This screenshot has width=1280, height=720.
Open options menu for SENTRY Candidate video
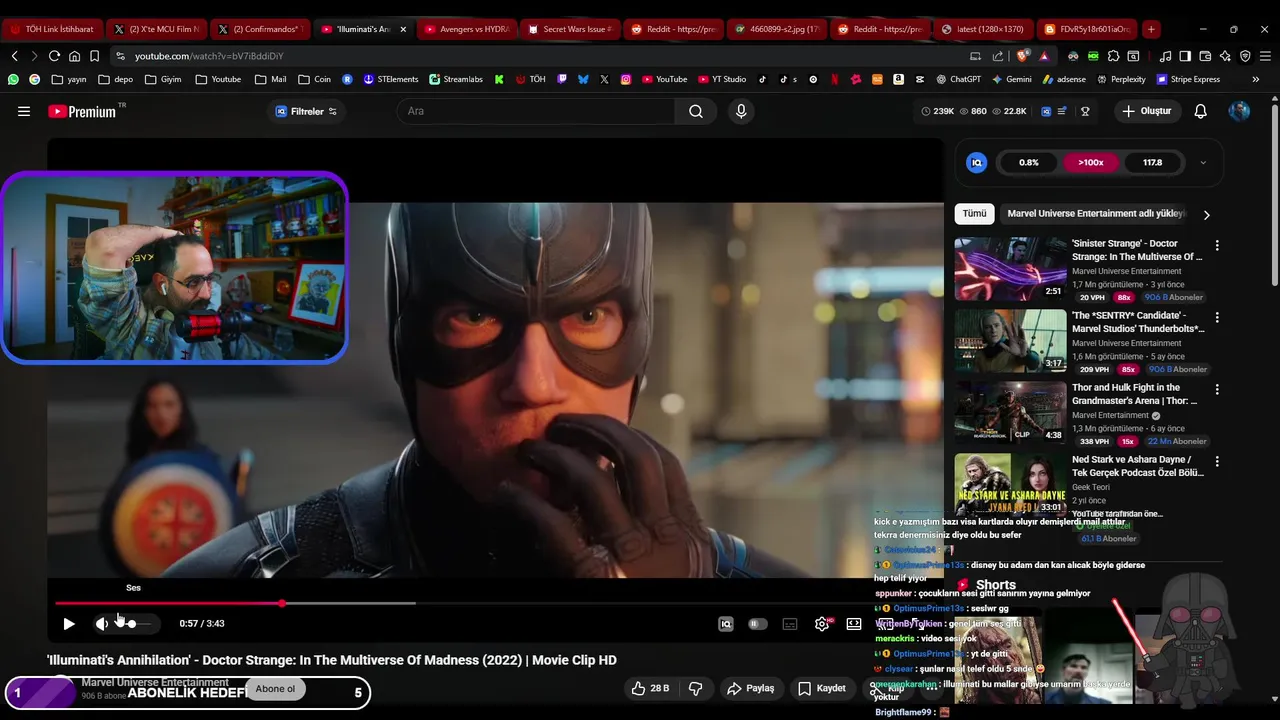(x=1217, y=317)
